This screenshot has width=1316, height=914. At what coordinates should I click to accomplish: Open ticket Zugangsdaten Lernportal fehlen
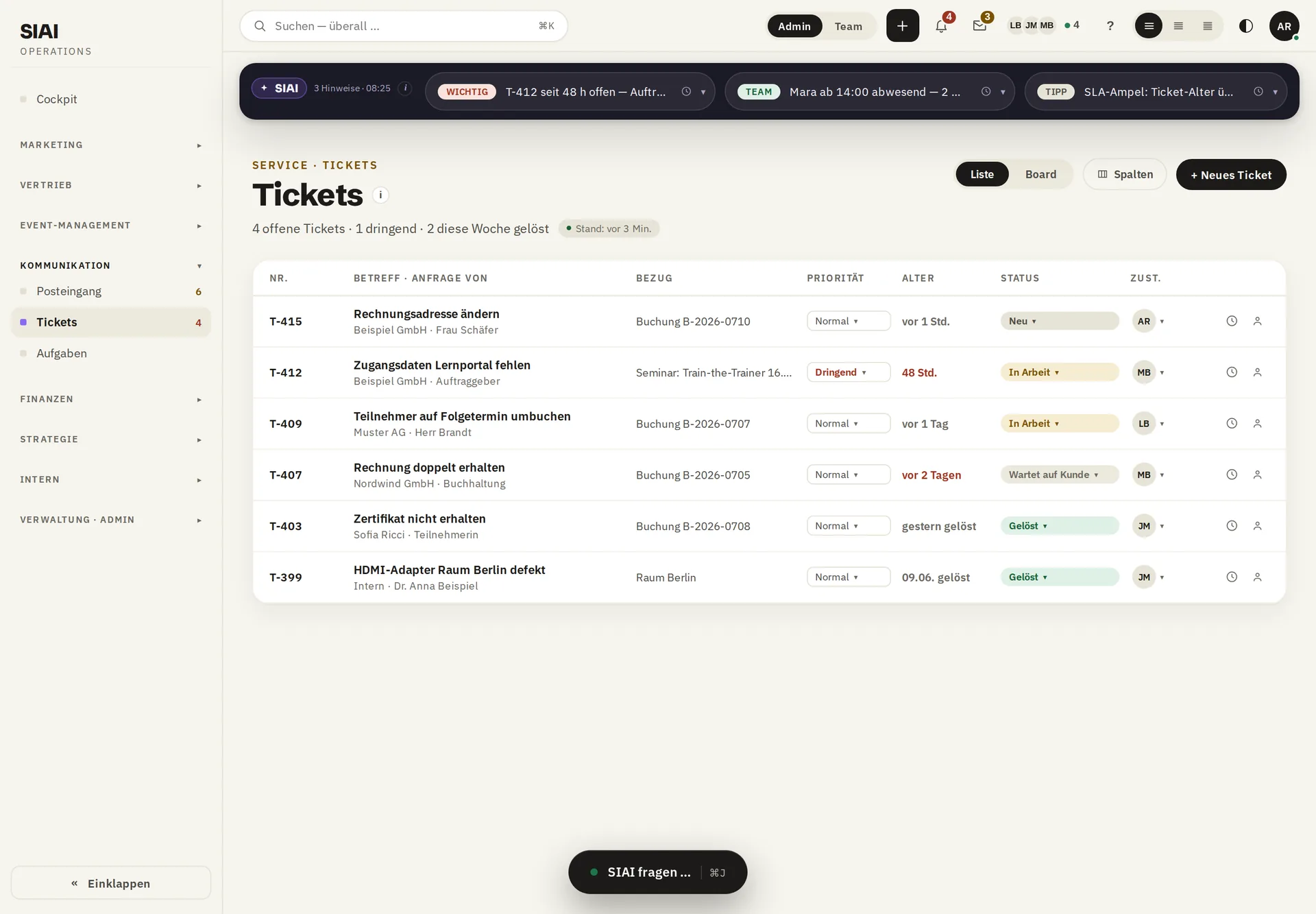point(442,365)
